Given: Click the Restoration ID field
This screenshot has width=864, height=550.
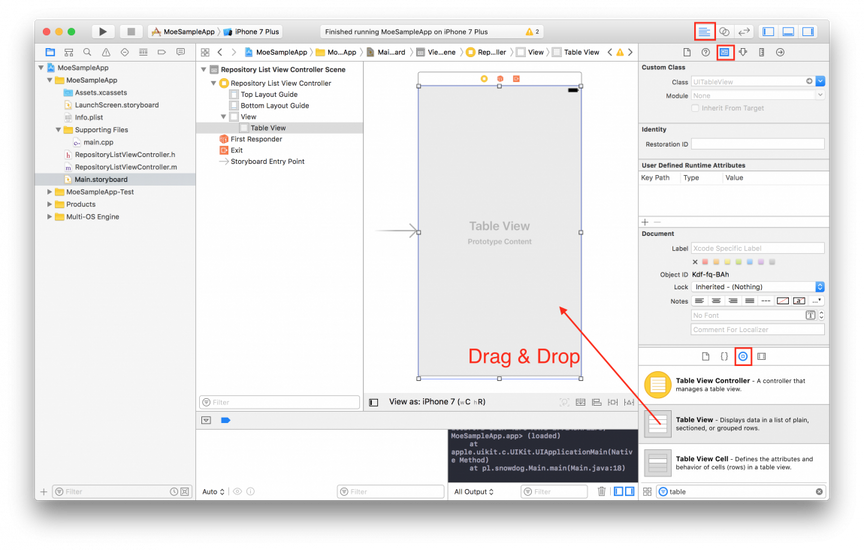Looking at the screenshot, I should click(x=758, y=144).
